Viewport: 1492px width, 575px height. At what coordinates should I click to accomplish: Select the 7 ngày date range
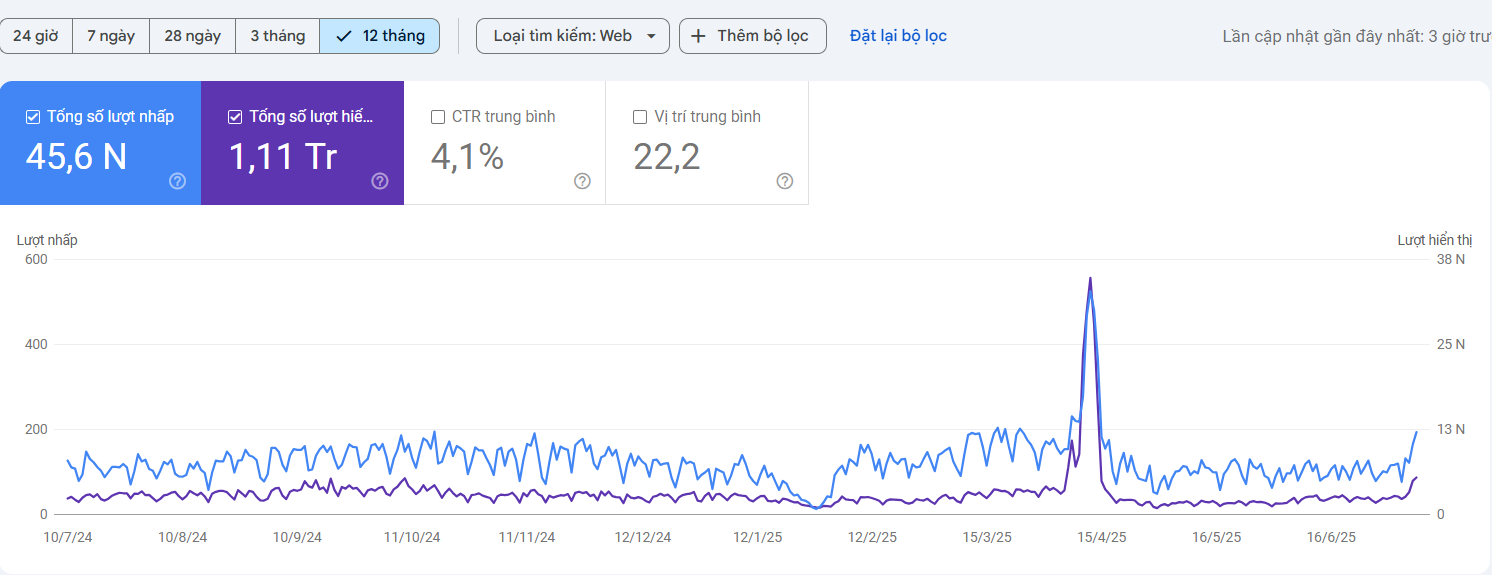111,36
